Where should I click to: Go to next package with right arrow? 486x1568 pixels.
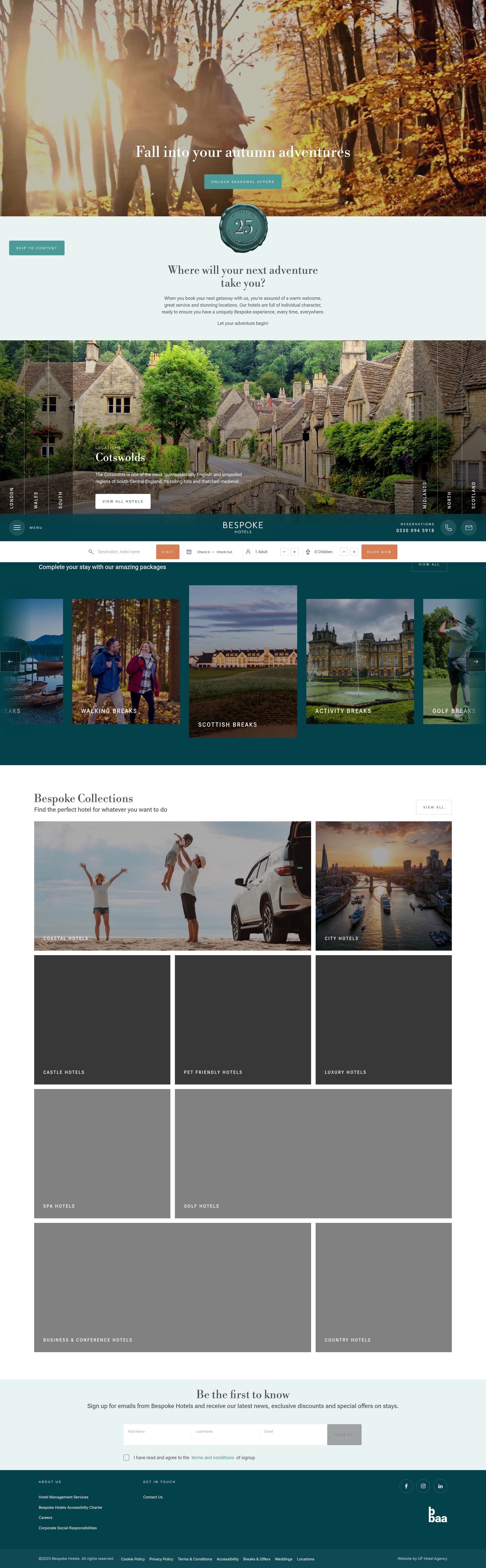point(476,662)
